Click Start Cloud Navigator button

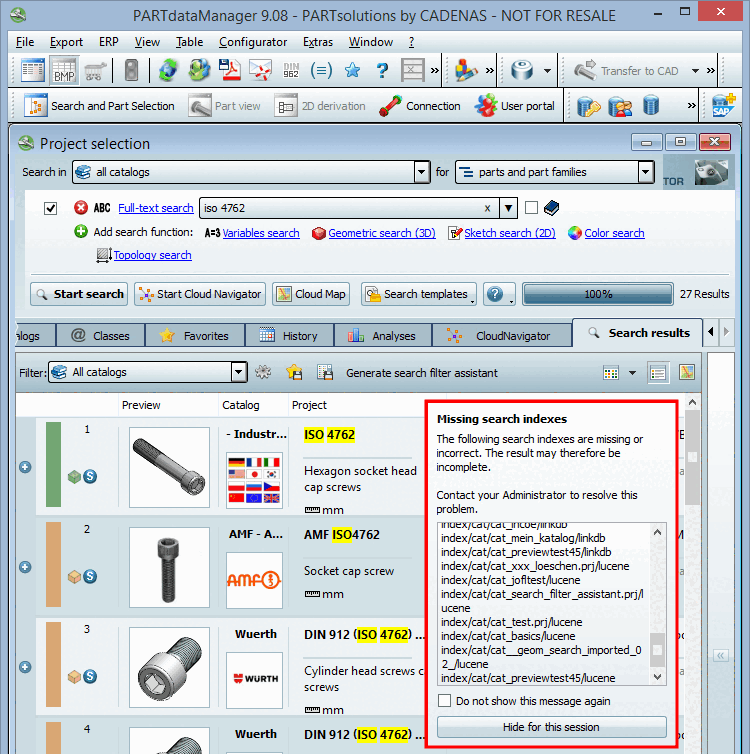(200, 294)
